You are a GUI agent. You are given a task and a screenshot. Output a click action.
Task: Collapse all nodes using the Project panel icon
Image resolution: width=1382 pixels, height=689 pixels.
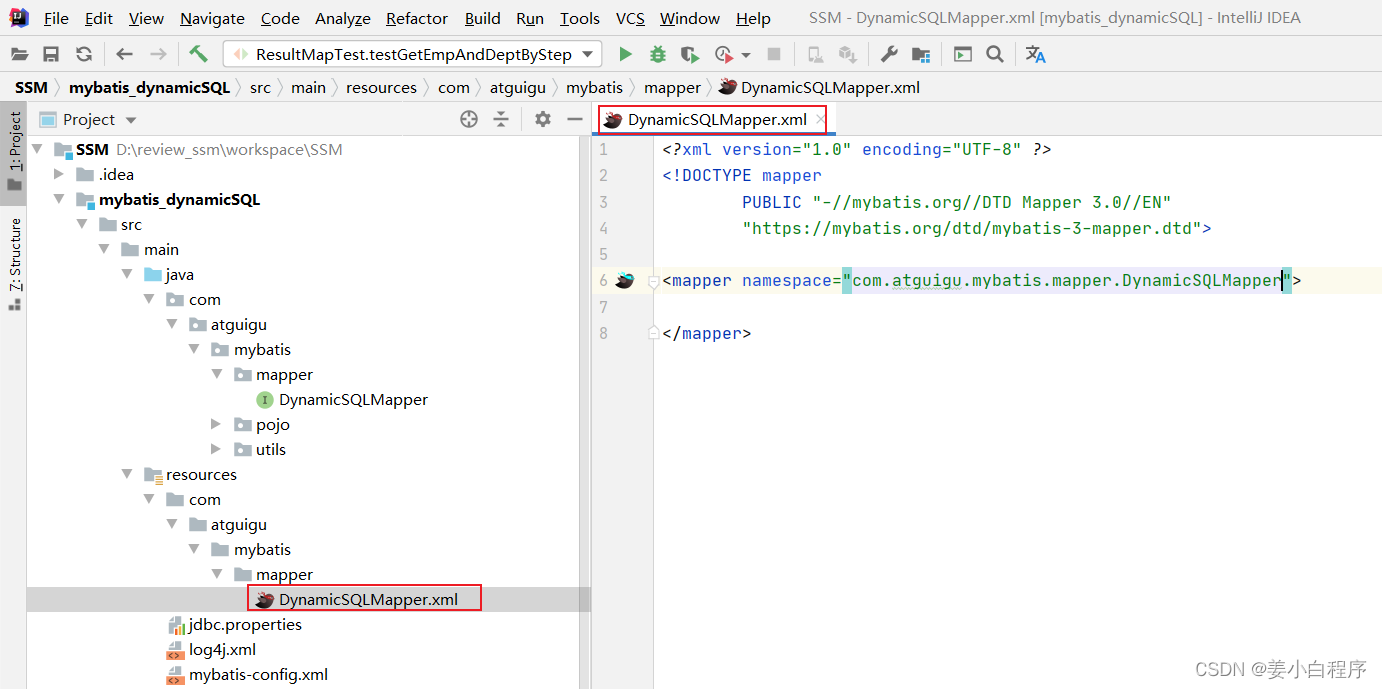click(500, 119)
